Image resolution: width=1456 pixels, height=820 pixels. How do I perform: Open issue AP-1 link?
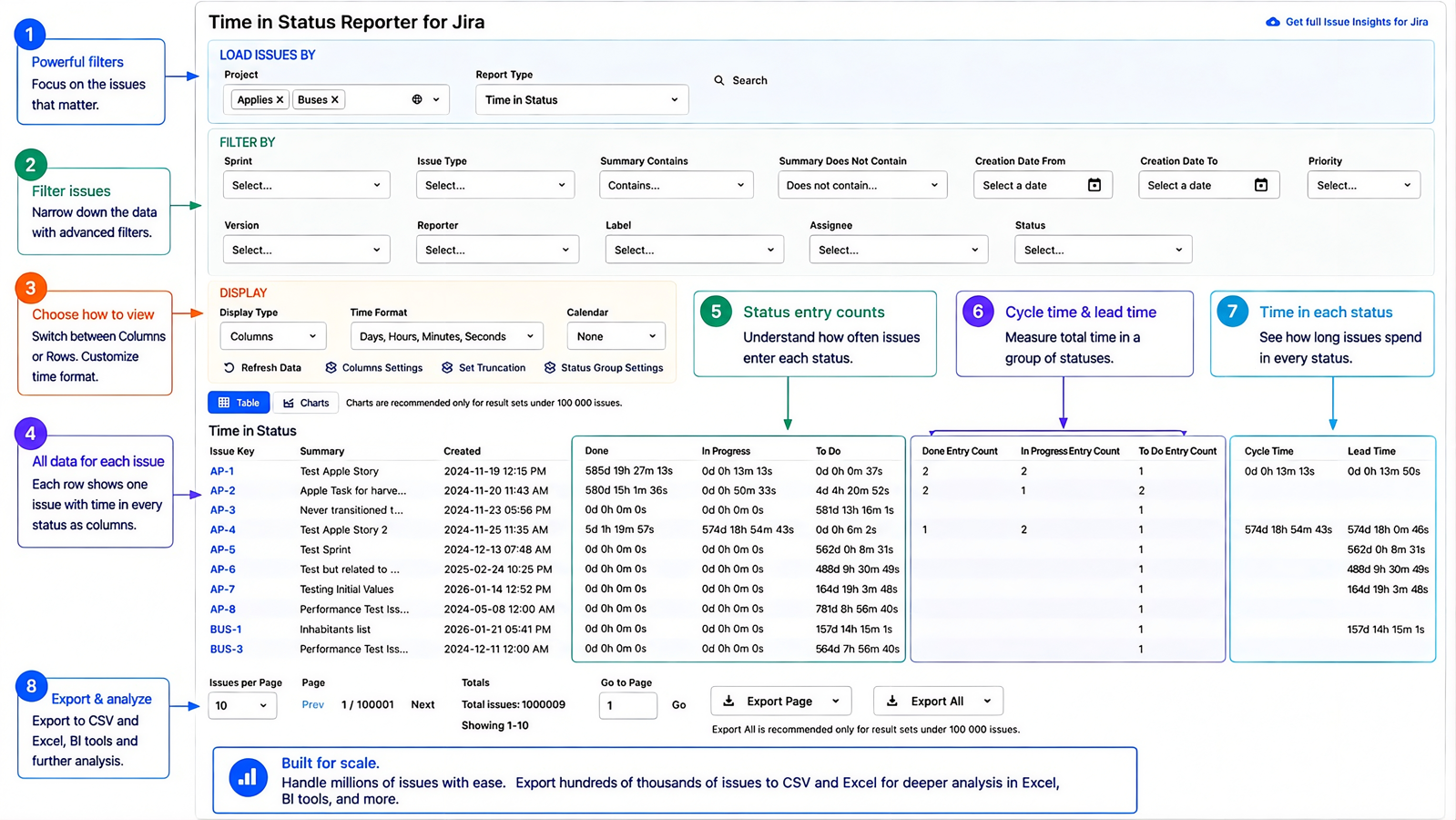[x=222, y=471]
